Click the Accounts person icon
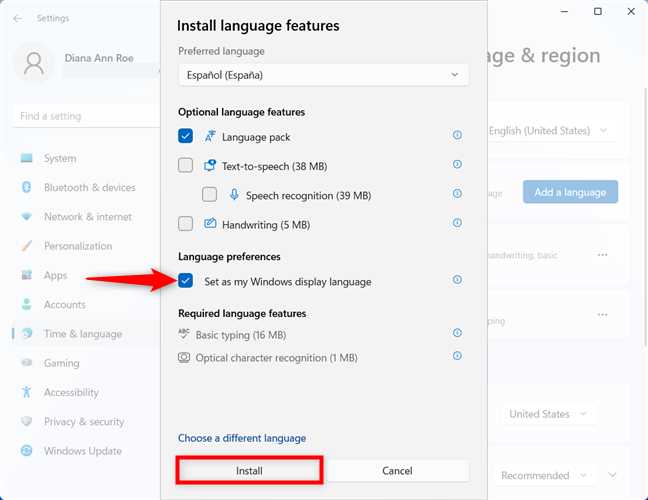The image size is (648, 500). pos(26,305)
